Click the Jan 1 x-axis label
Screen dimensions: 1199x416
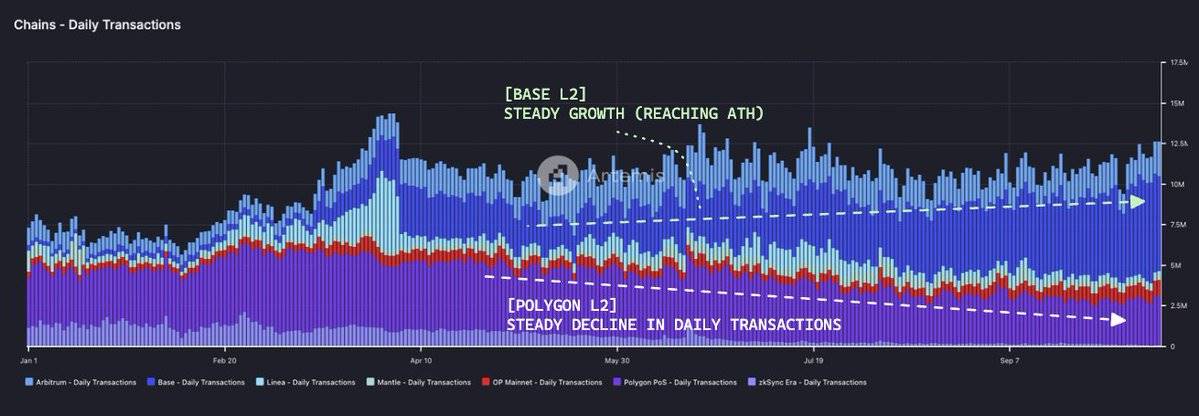tap(28, 359)
